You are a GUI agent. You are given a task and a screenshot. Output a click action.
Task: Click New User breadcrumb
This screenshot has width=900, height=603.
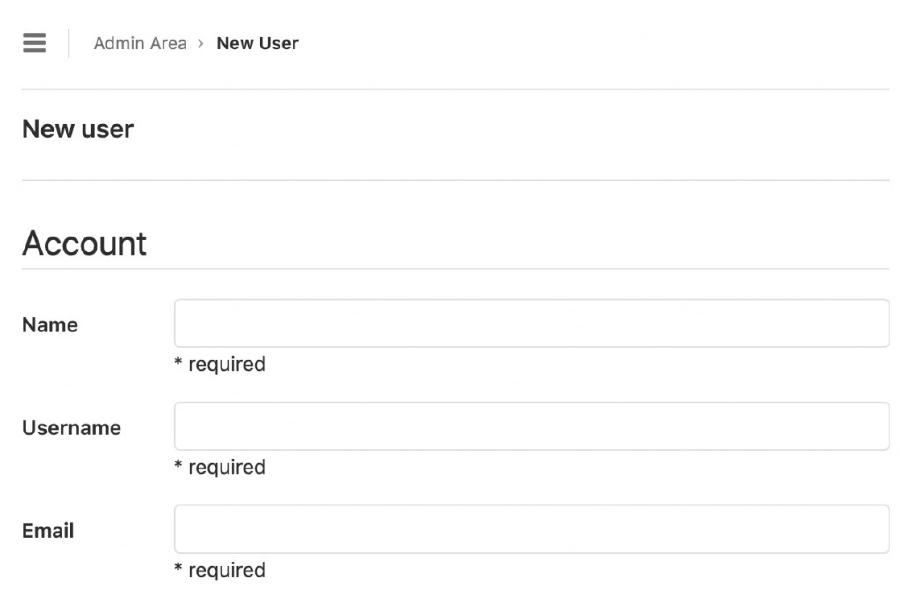257,43
